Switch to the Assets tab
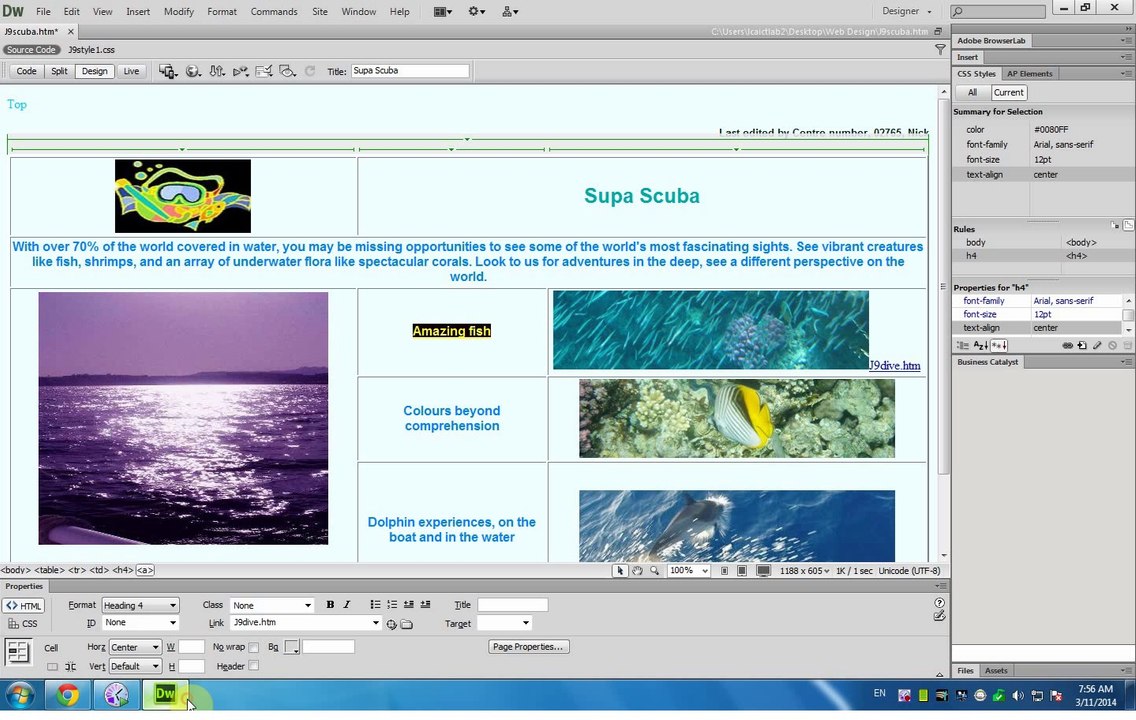The height and width of the screenshot is (720, 1136). tap(996, 671)
